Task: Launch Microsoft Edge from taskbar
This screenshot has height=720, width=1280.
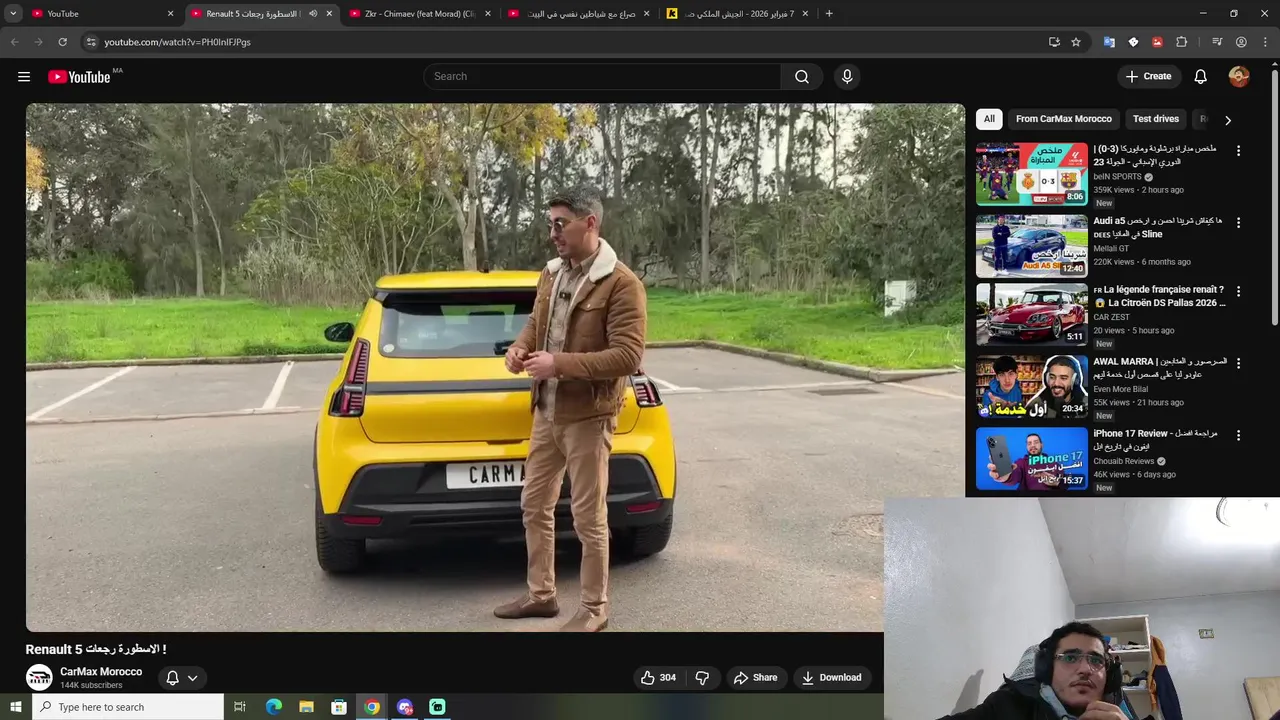Action: (273, 707)
